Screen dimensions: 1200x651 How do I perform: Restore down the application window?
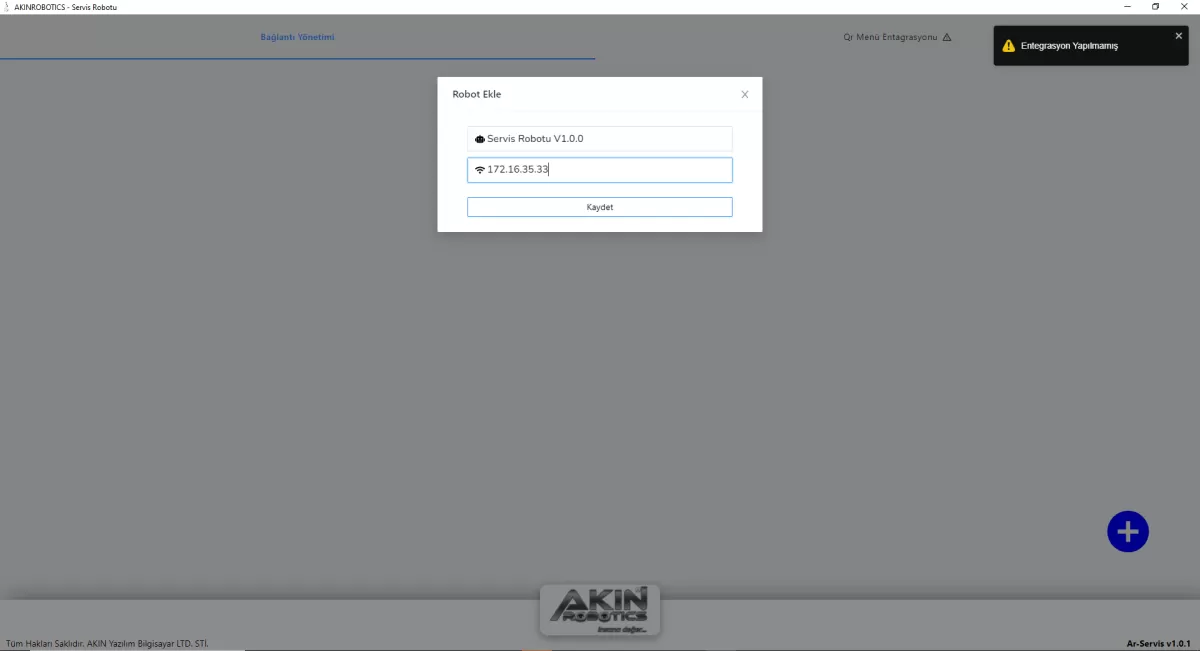[x=1155, y=7]
